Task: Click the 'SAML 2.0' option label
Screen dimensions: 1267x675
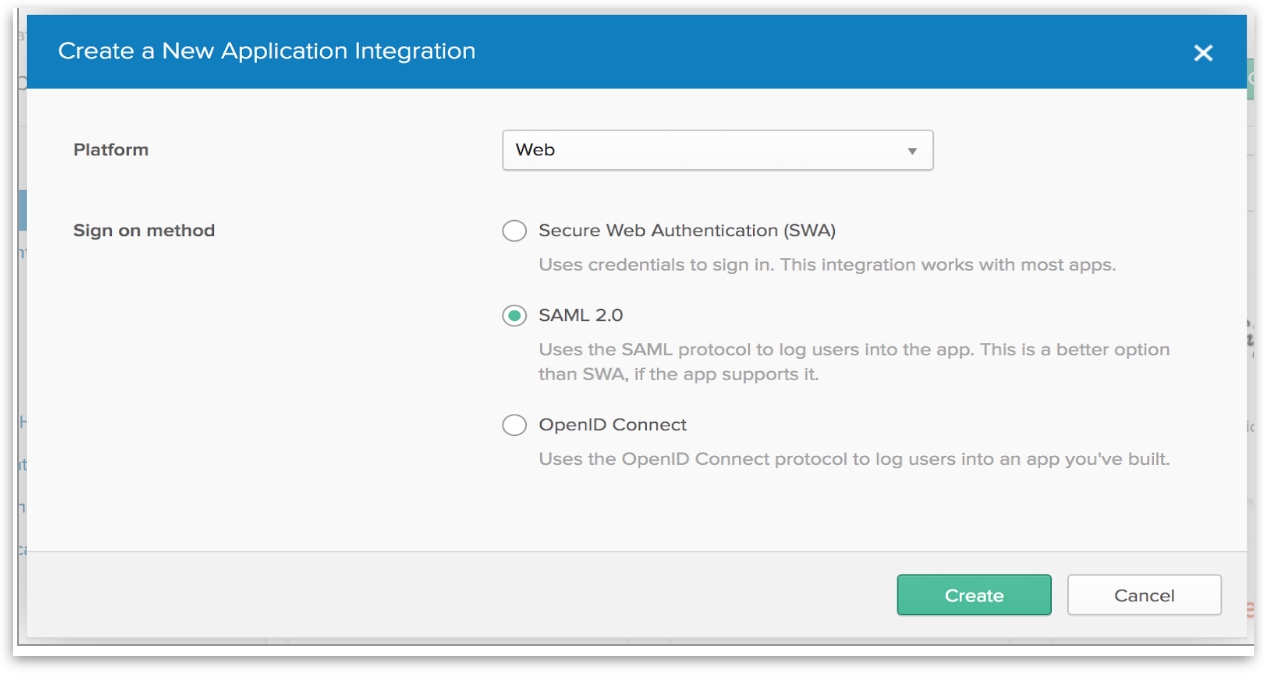Action: 580,316
